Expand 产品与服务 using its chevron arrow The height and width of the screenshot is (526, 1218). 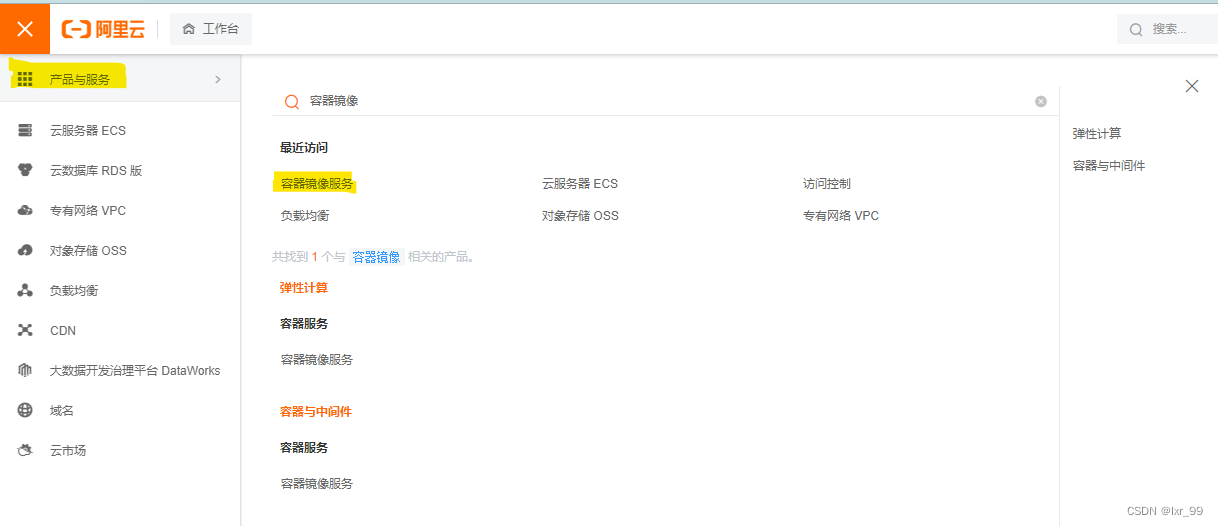click(x=218, y=79)
